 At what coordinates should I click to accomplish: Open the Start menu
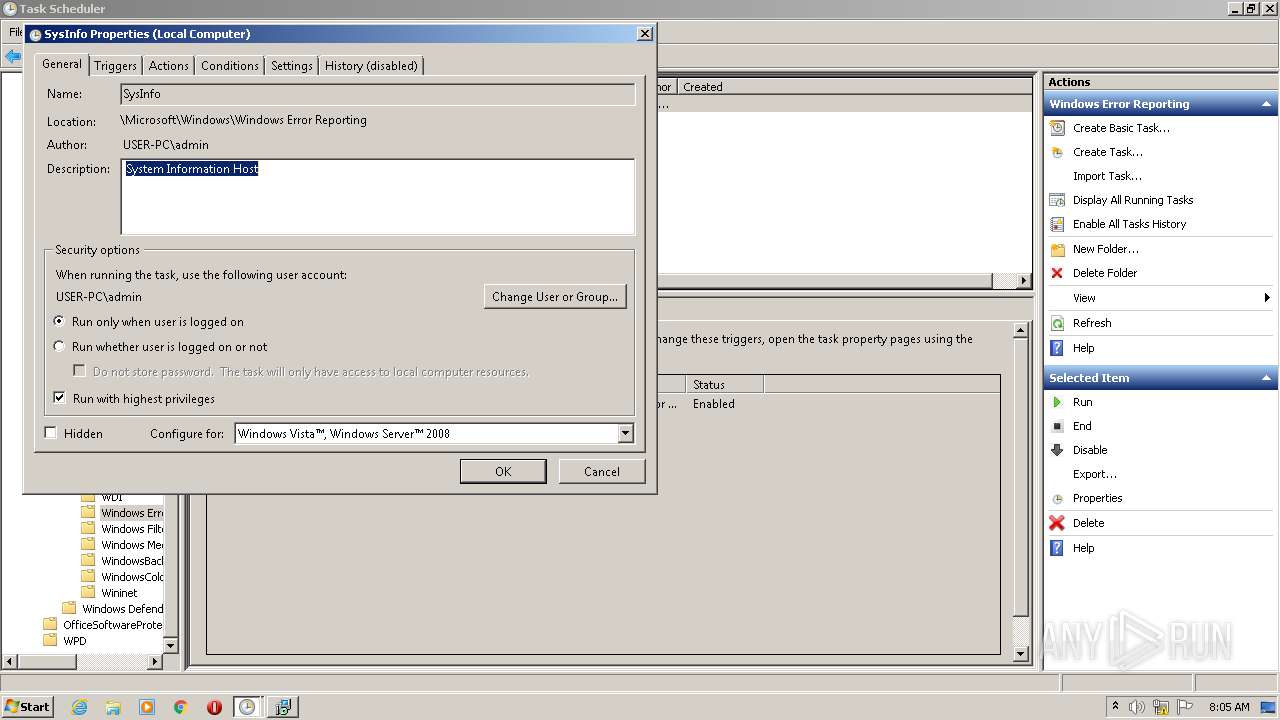click(x=28, y=707)
